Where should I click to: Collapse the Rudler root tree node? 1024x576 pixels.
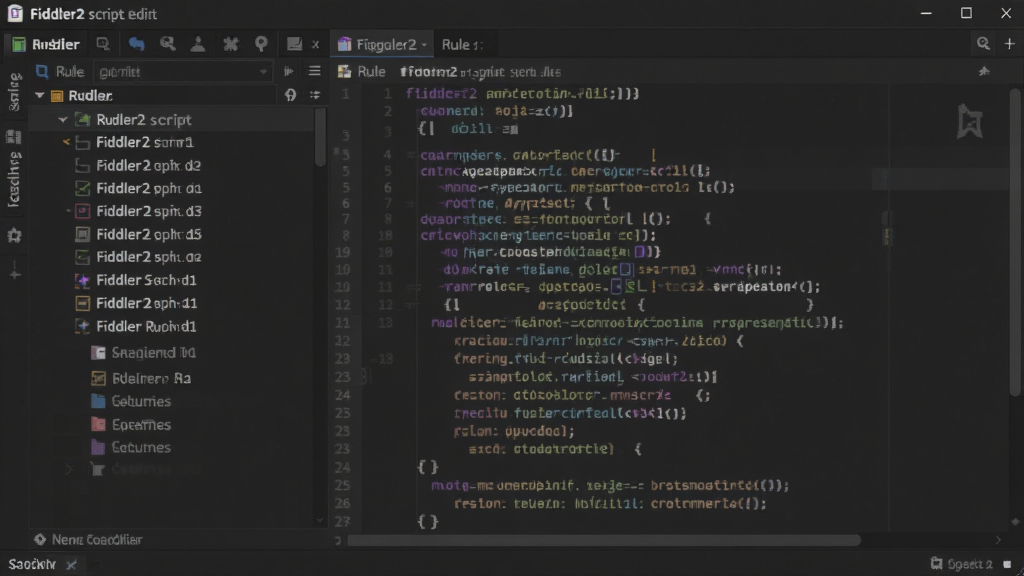pos(40,95)
